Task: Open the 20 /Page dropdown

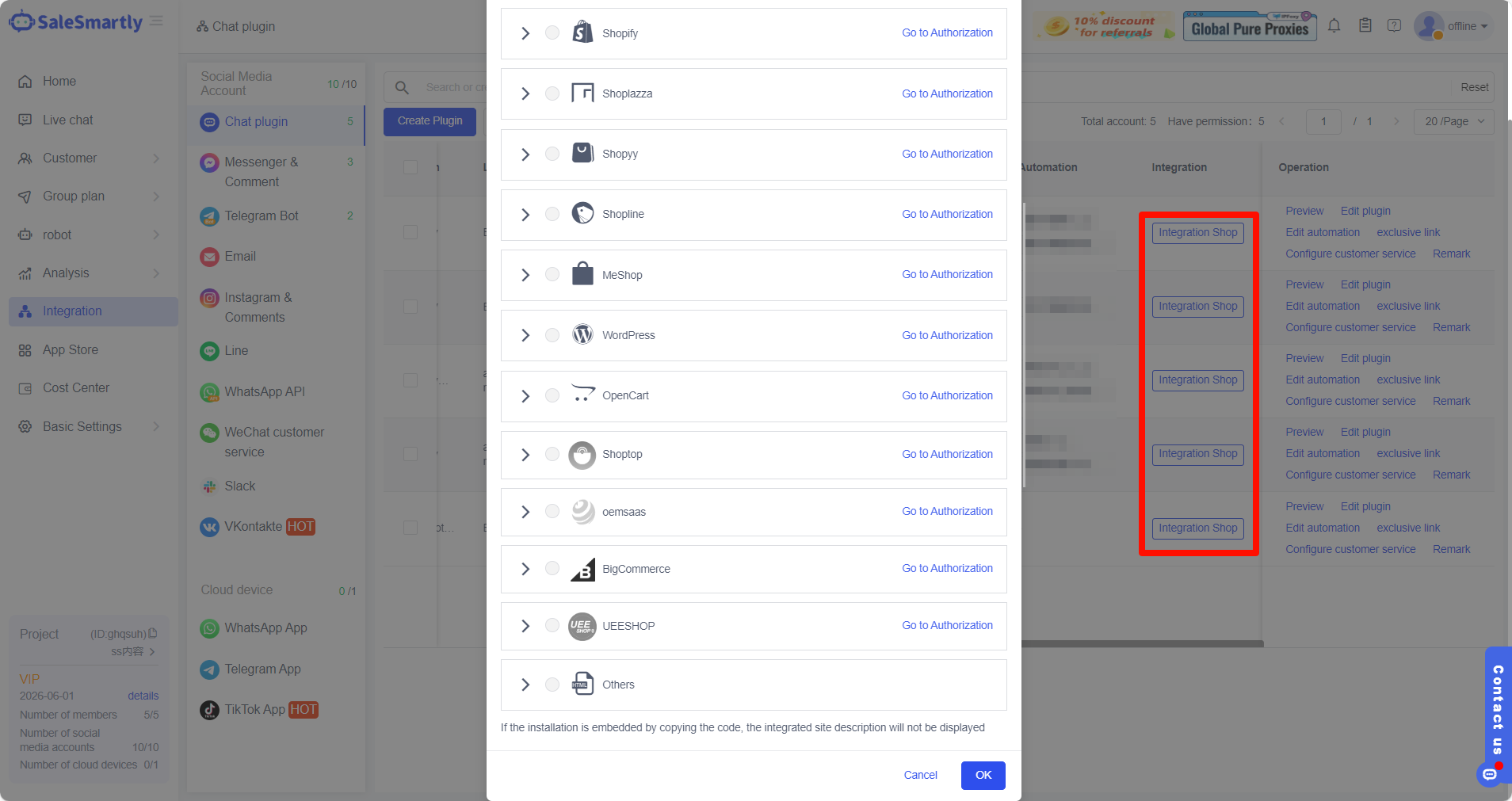Action: tap(1453, 121)
